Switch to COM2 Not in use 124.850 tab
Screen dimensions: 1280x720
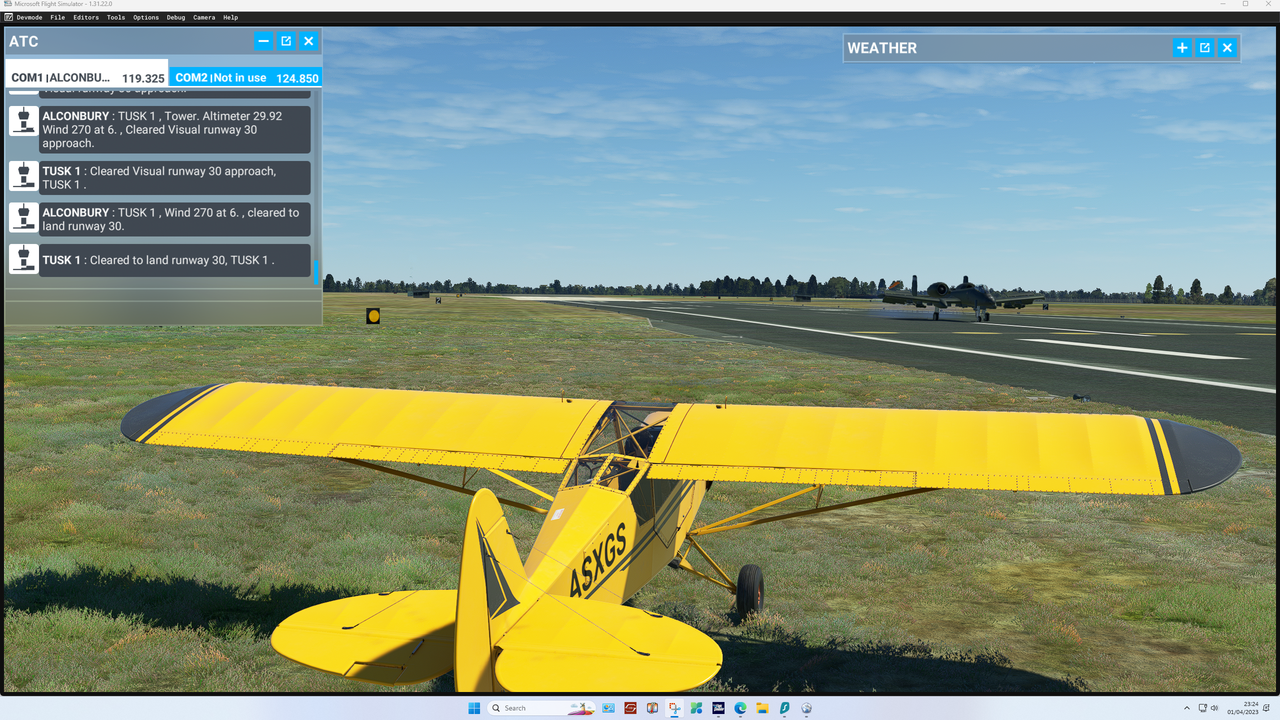[x=246, y=77]
